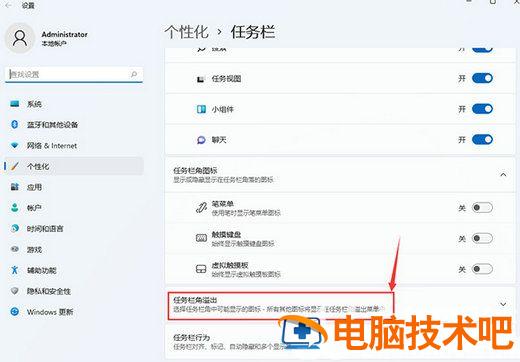
Task: Click the 小组件 label text
Action: click(222, 109)
